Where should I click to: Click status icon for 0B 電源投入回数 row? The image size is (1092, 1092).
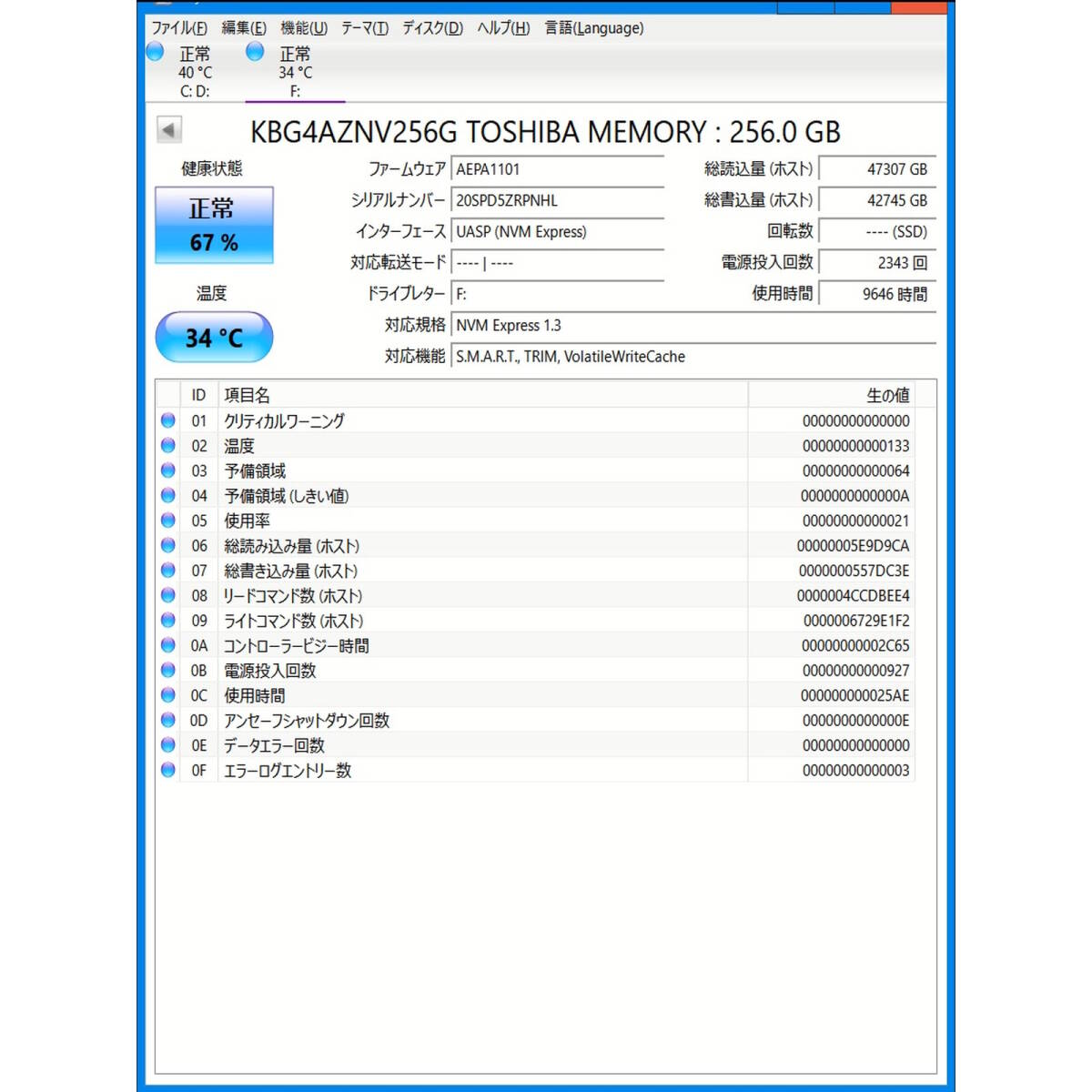(168, 670)
